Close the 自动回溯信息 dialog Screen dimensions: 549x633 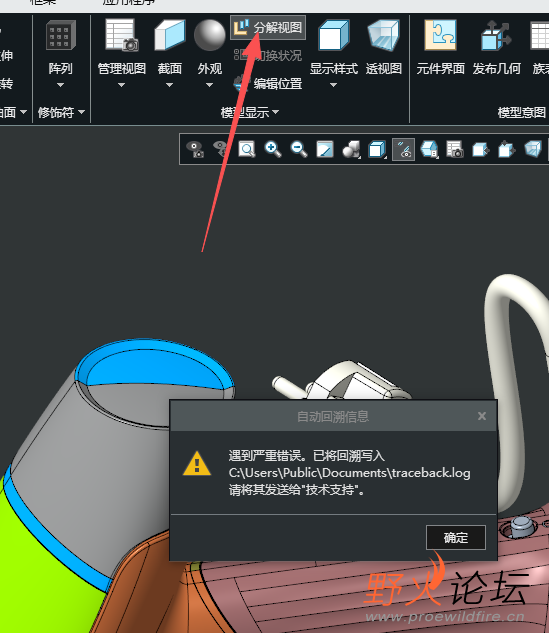tap(482, 416)
